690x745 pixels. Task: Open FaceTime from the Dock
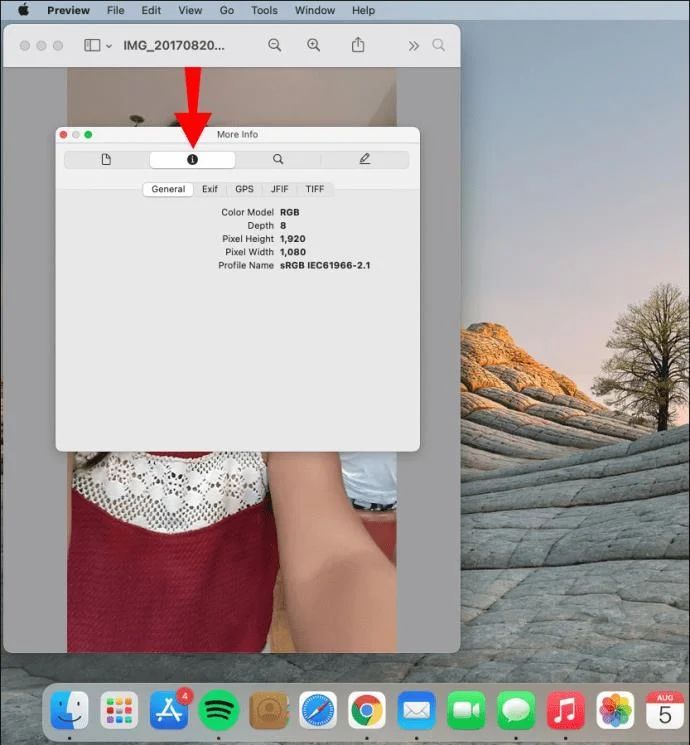(x=466, y=711)
